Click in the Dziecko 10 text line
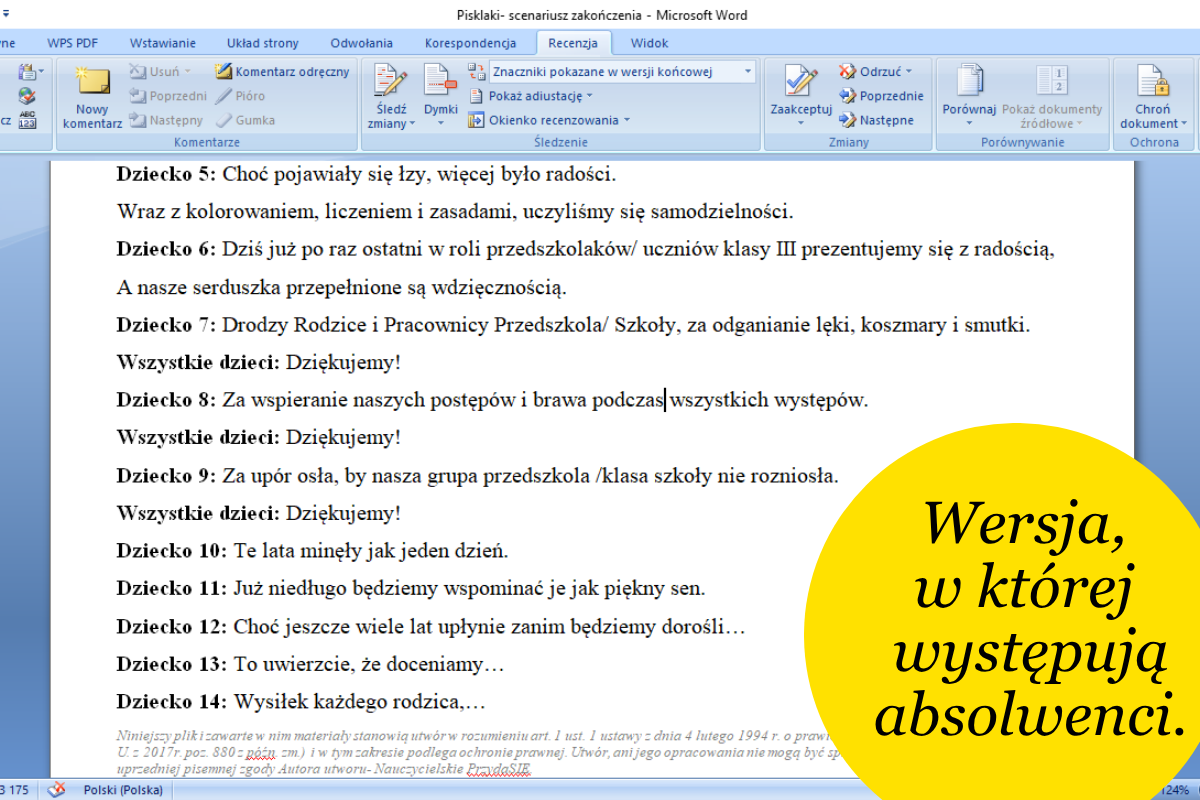The image size is (1200, 800). (370, 551)
